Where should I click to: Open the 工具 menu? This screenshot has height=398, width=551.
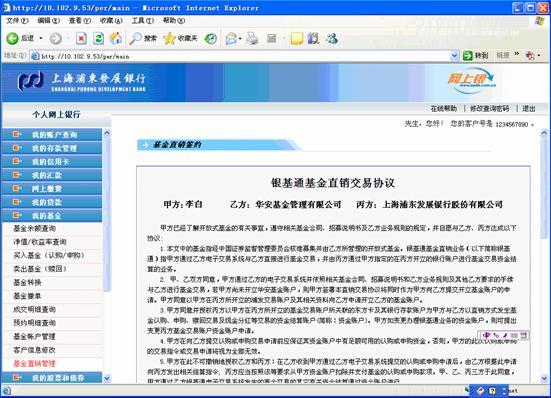coord(142,21)
